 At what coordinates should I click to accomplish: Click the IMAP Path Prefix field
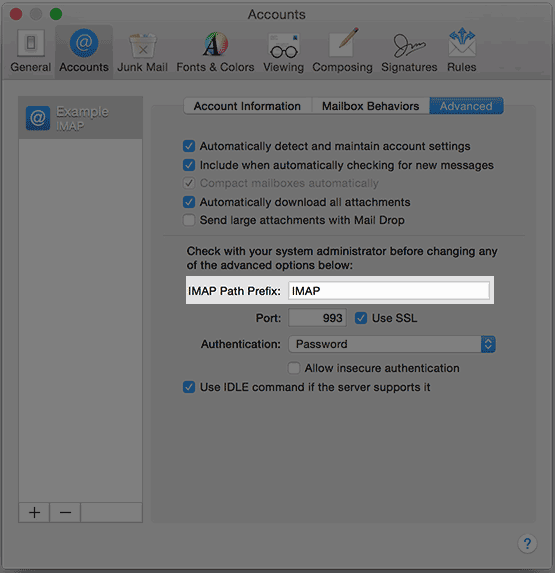389,291
